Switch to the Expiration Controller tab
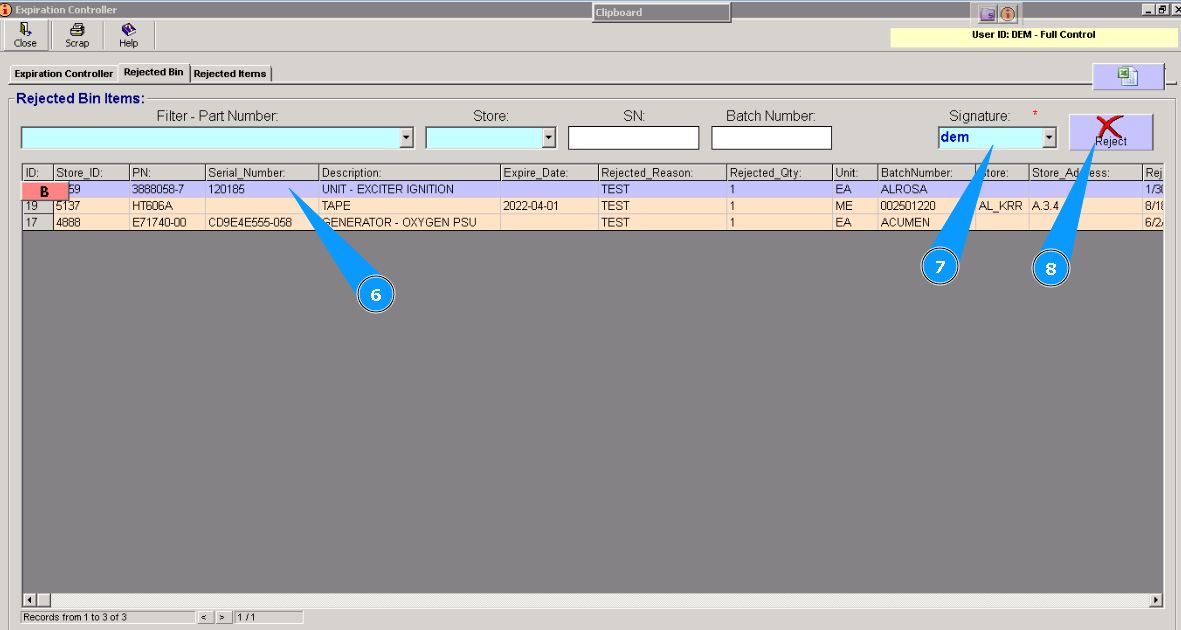The width and height of the screenshot is (1181, 630). pos(63,74)
